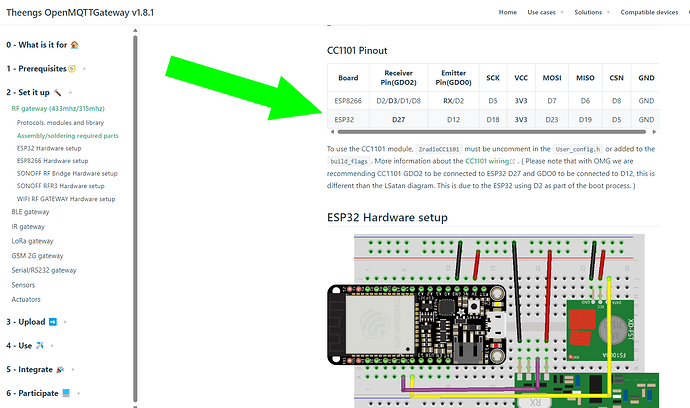Jump to ESP8266 Hardware setup sidebar link
The height and width of the screenshot is (408, 690).
pyautogui.click(x=52, y=161)
